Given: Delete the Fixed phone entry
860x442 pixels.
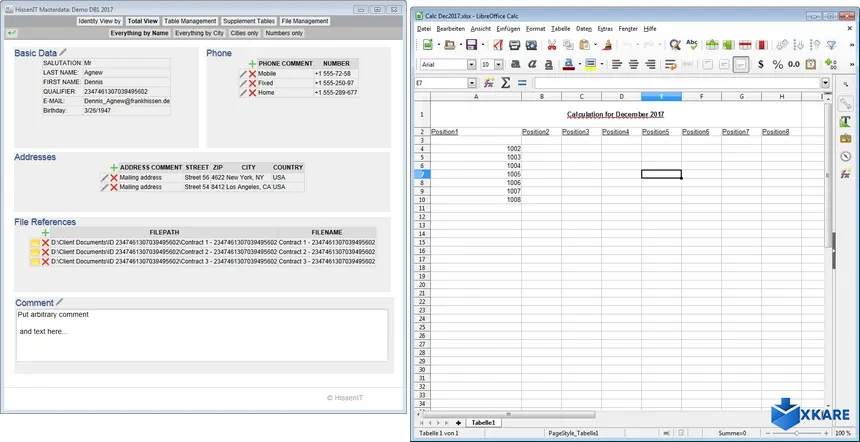Looking at the screenshot, I should tap(252, 83).
